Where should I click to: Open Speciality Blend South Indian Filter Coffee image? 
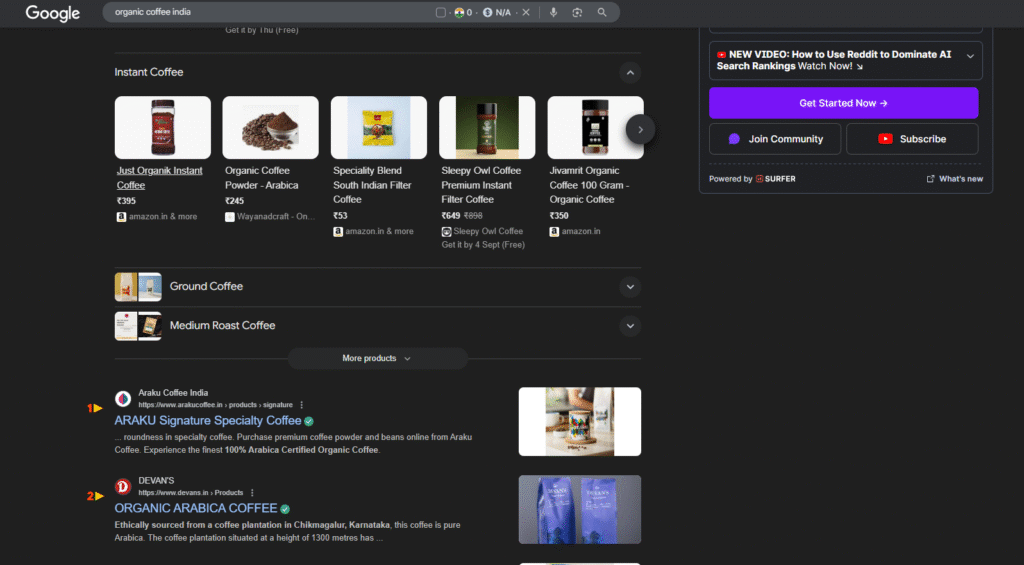click(x=379, y=127)
